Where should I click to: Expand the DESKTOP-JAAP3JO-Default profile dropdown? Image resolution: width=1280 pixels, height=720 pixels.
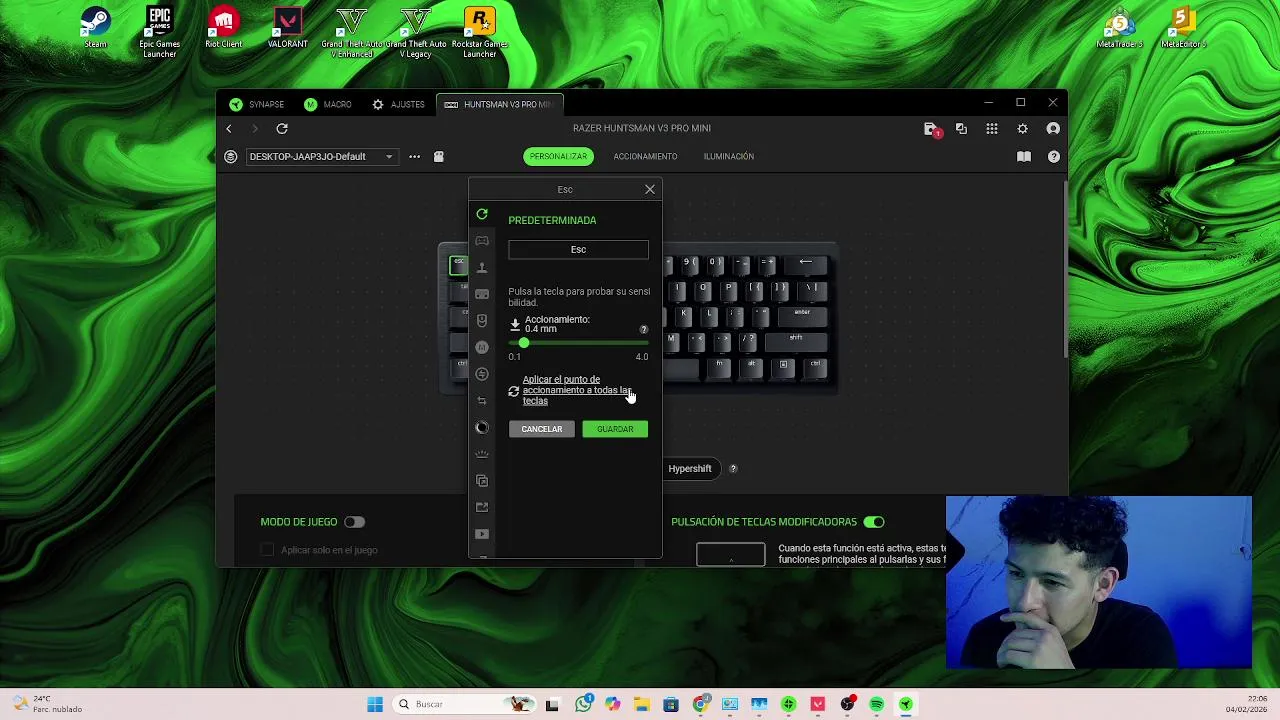coord(321,156)
